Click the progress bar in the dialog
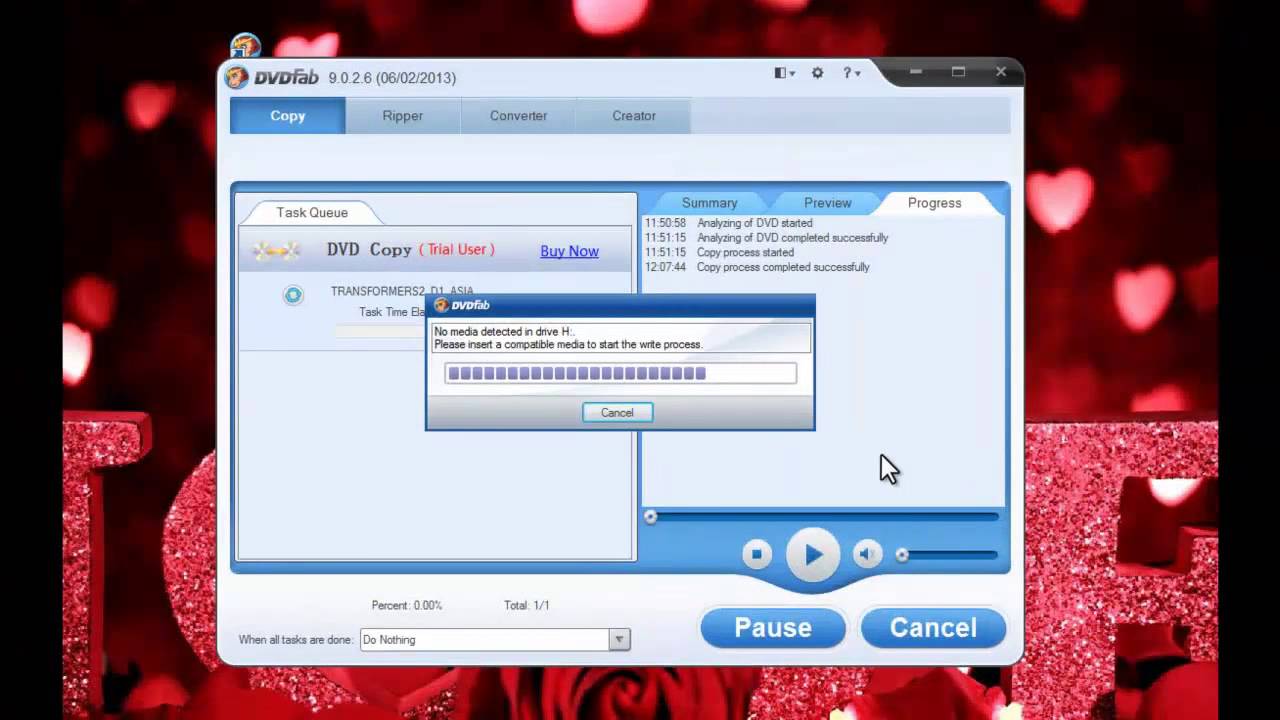This screenshot has height=720, width=1280. [620, 374]
